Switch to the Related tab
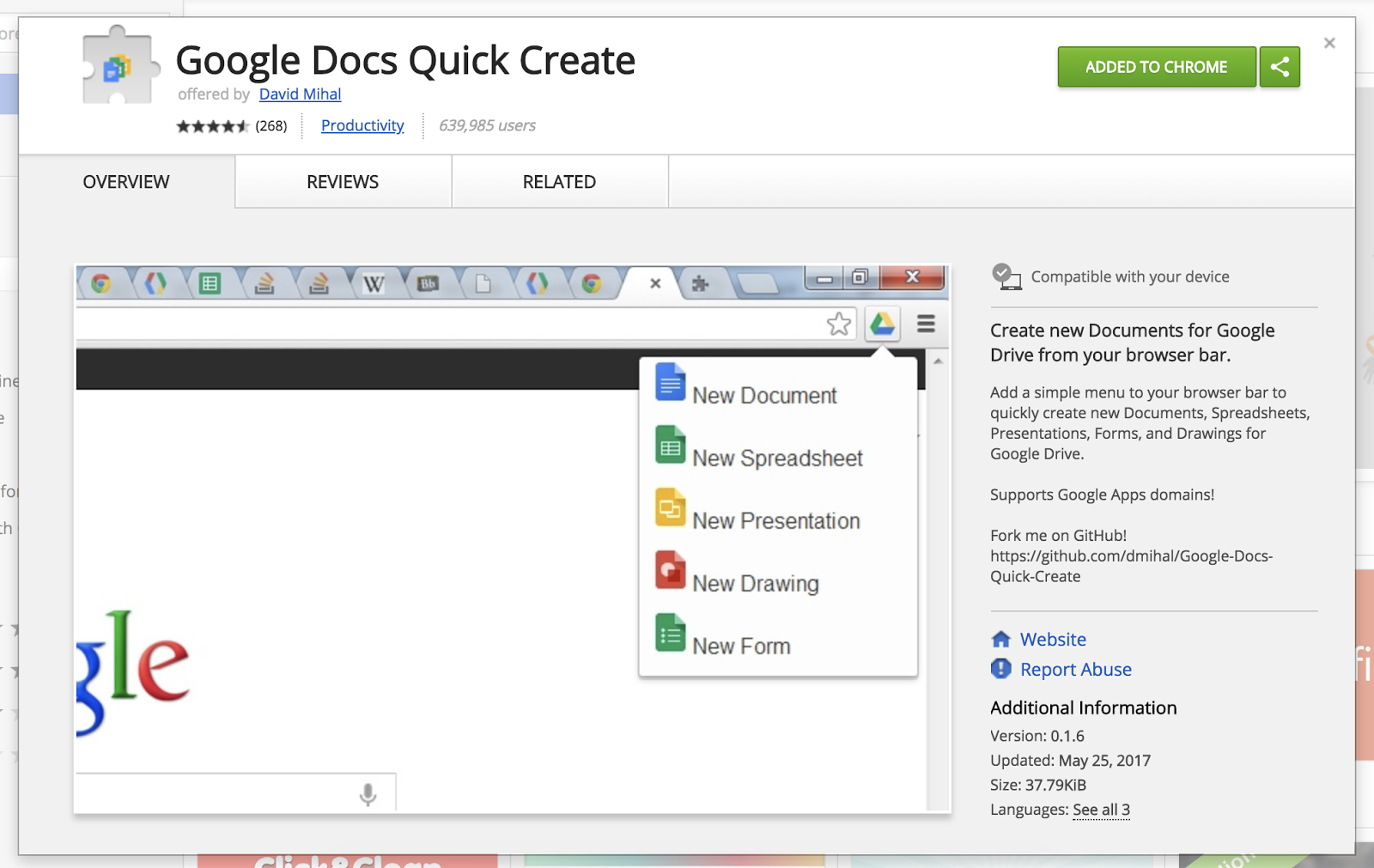This screenshot has height=868, width=1374. point(559,182)
